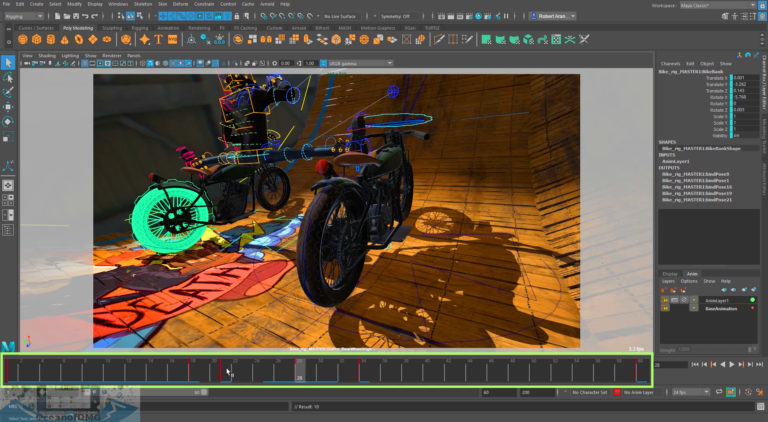Create a polygon torus from the shelf

(78, 40)
